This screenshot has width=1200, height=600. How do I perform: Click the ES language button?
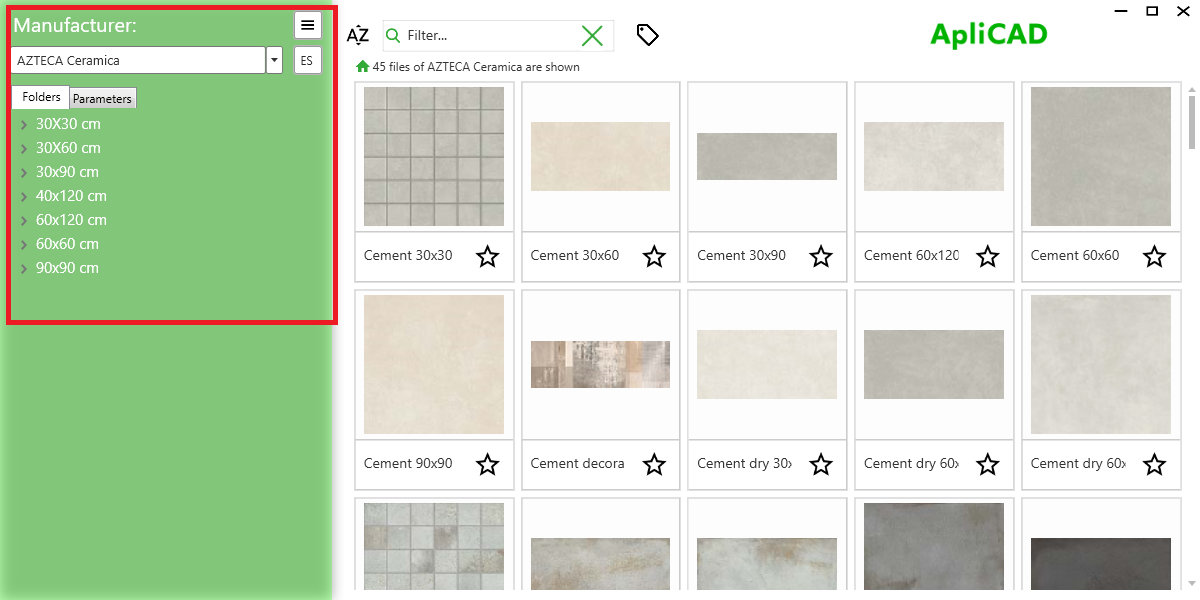307,60
